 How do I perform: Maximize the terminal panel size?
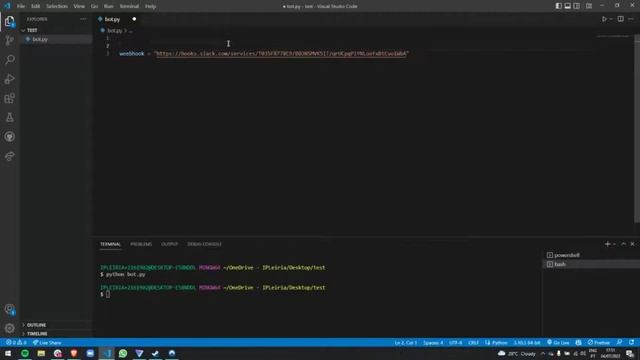tap(623, 244)
